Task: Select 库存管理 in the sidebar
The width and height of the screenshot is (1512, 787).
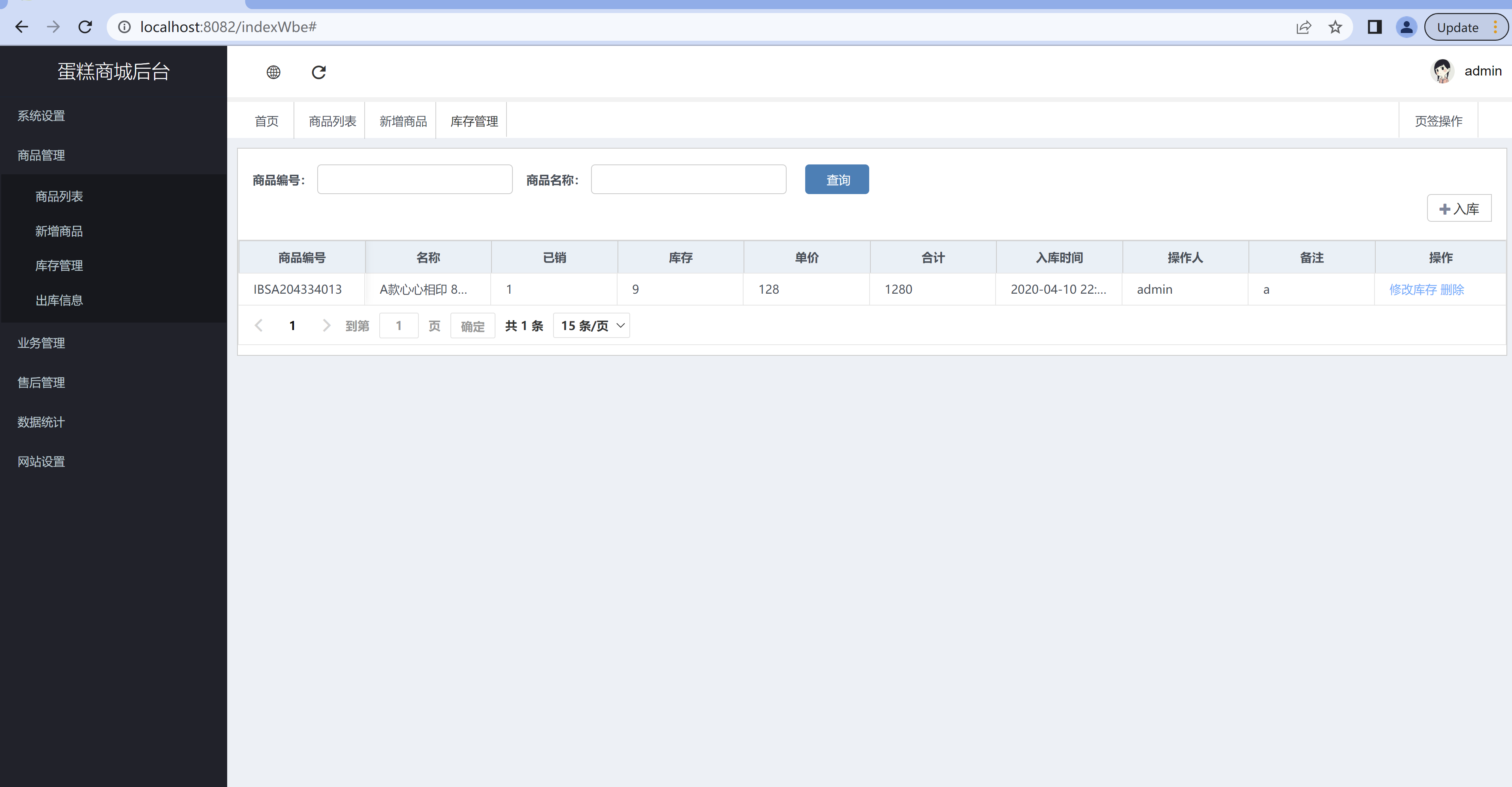Action: [x=59, y=266]
